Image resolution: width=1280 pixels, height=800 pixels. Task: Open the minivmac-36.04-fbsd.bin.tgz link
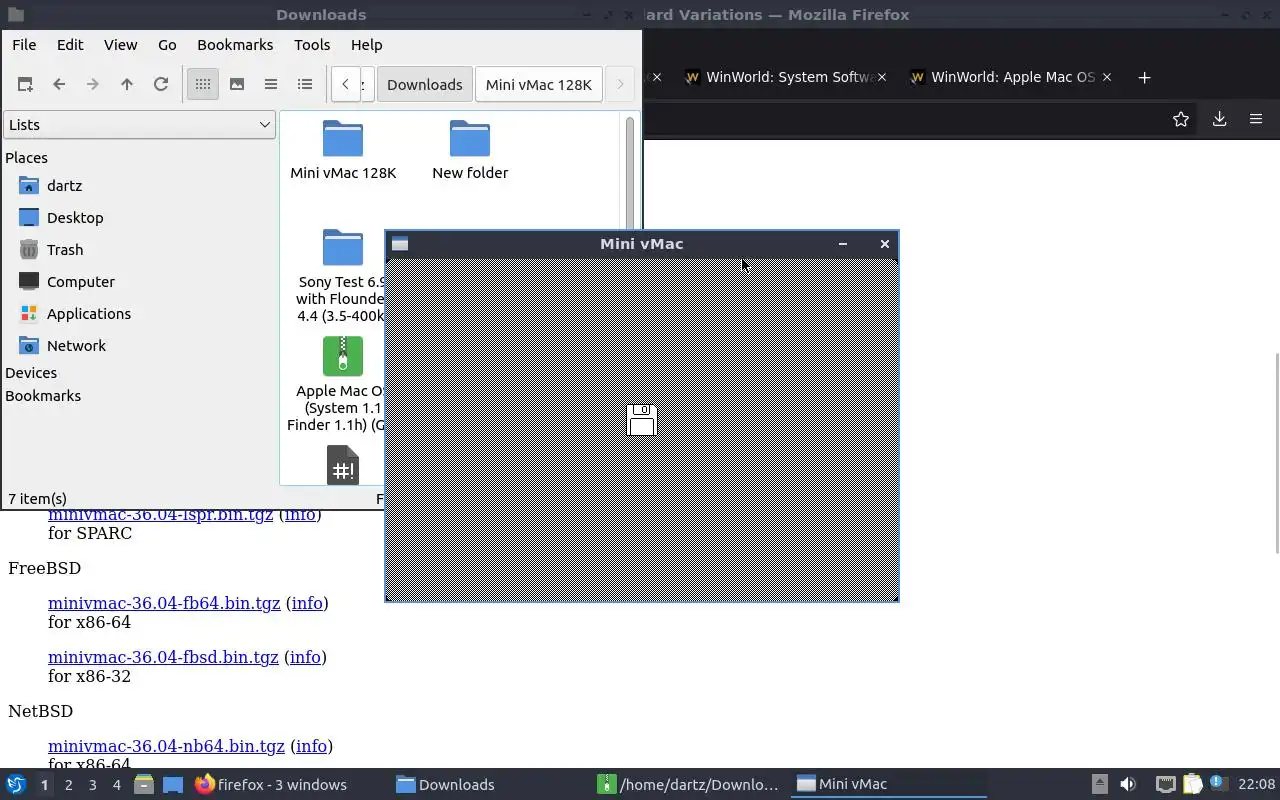click(163, 657)
